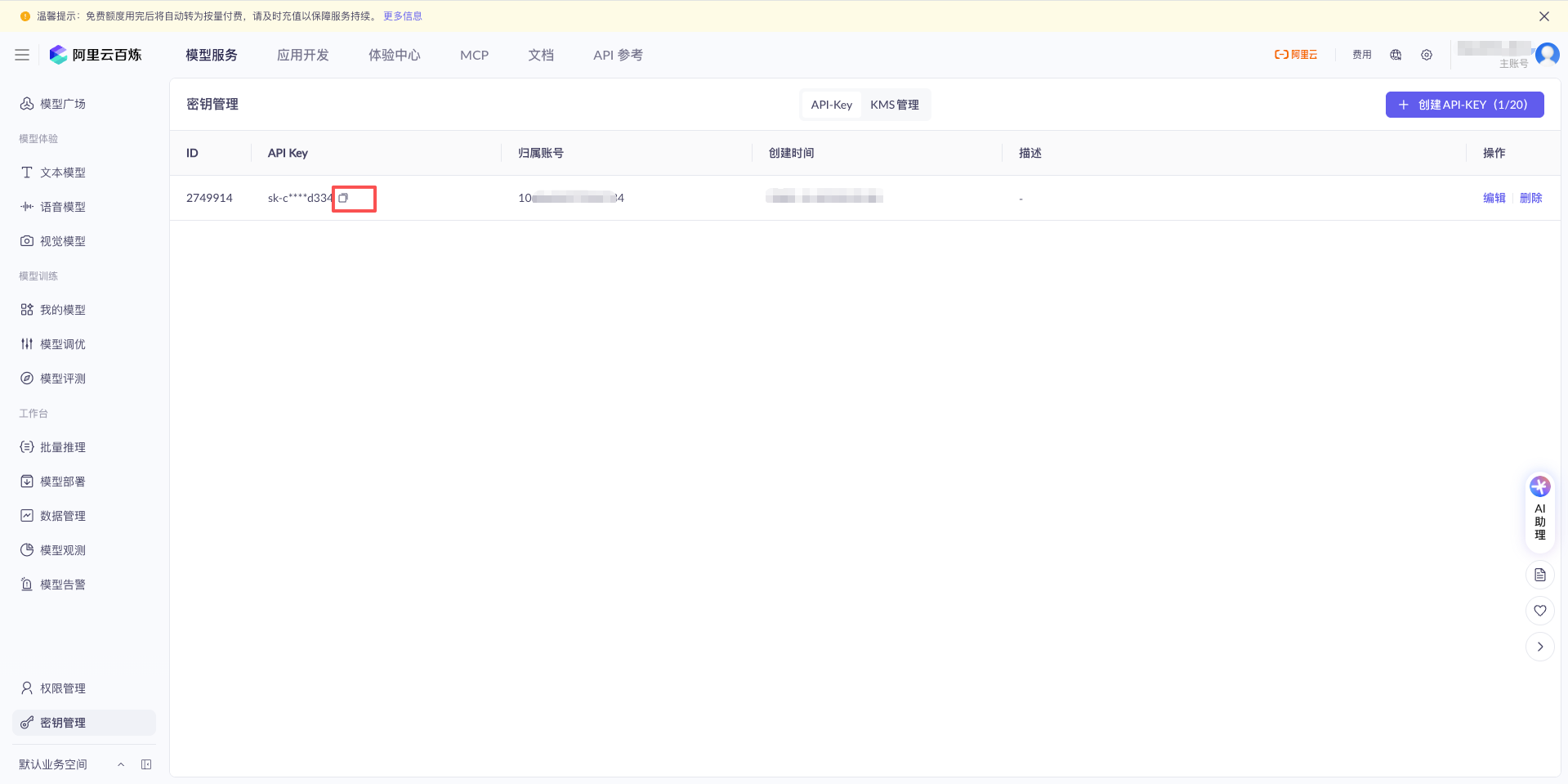Open 模型广场 from the sidebar

click(63, 103)
